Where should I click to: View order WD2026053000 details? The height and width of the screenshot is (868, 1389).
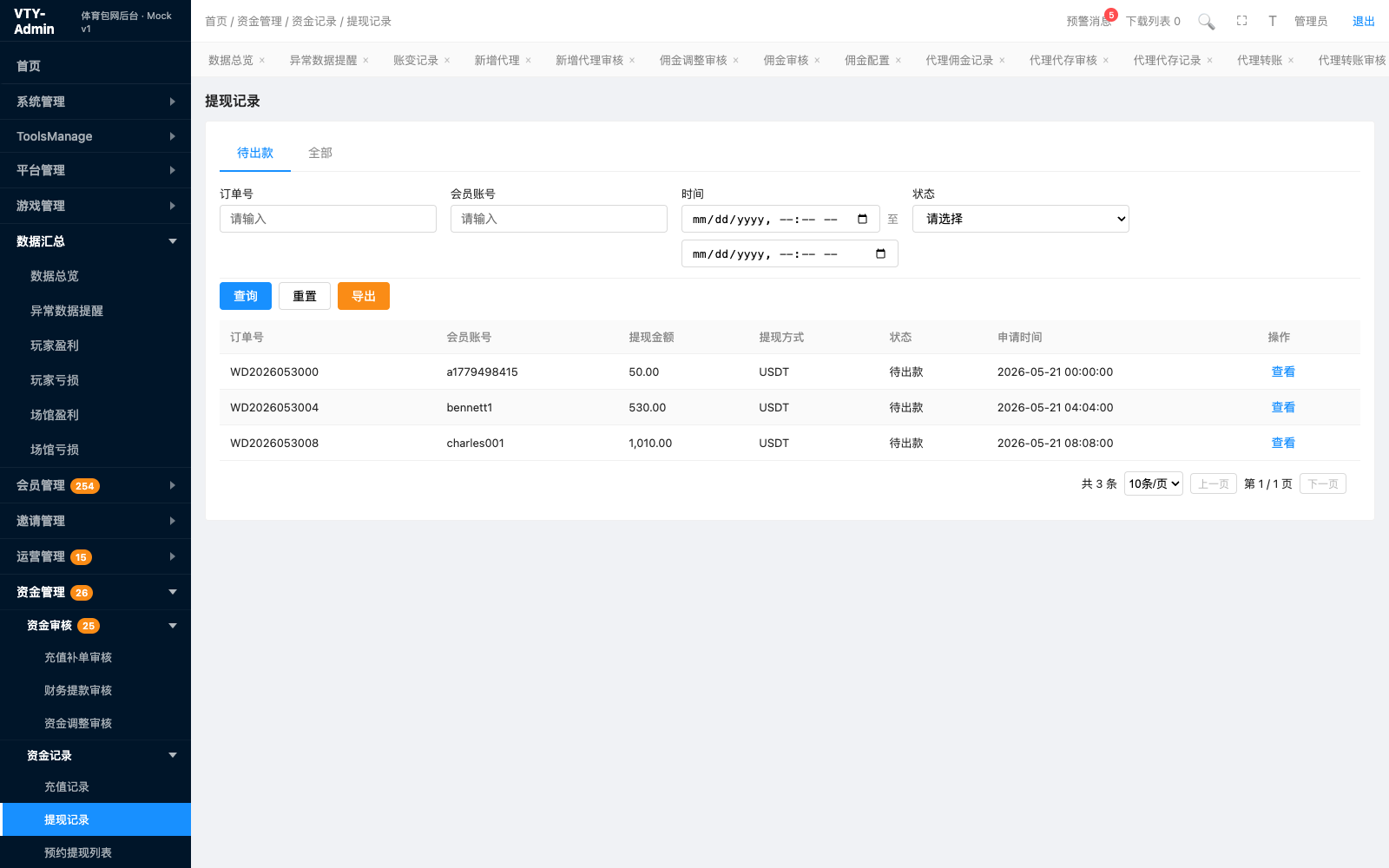point(1283,372)
